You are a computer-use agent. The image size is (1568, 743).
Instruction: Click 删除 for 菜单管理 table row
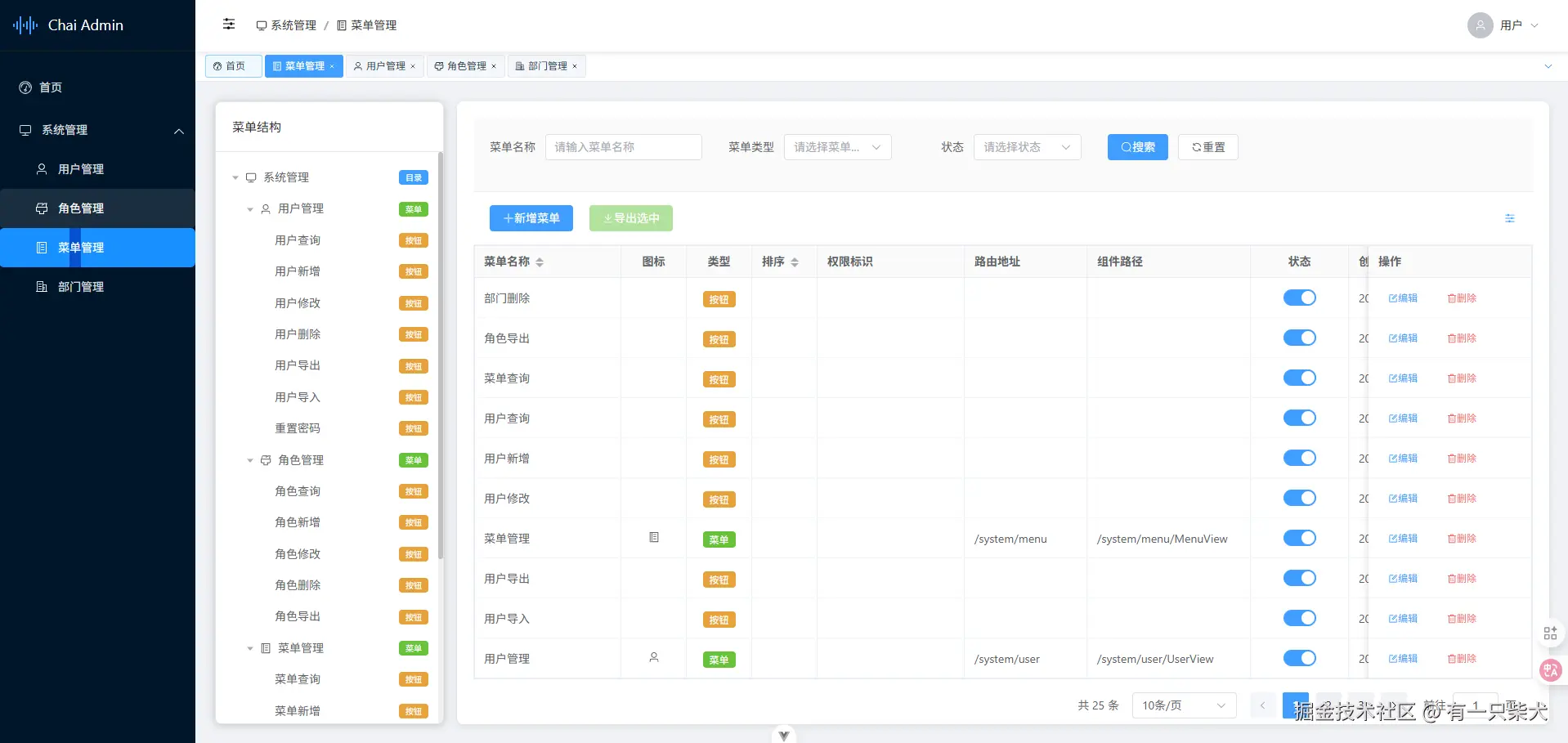coord(1462,539)
